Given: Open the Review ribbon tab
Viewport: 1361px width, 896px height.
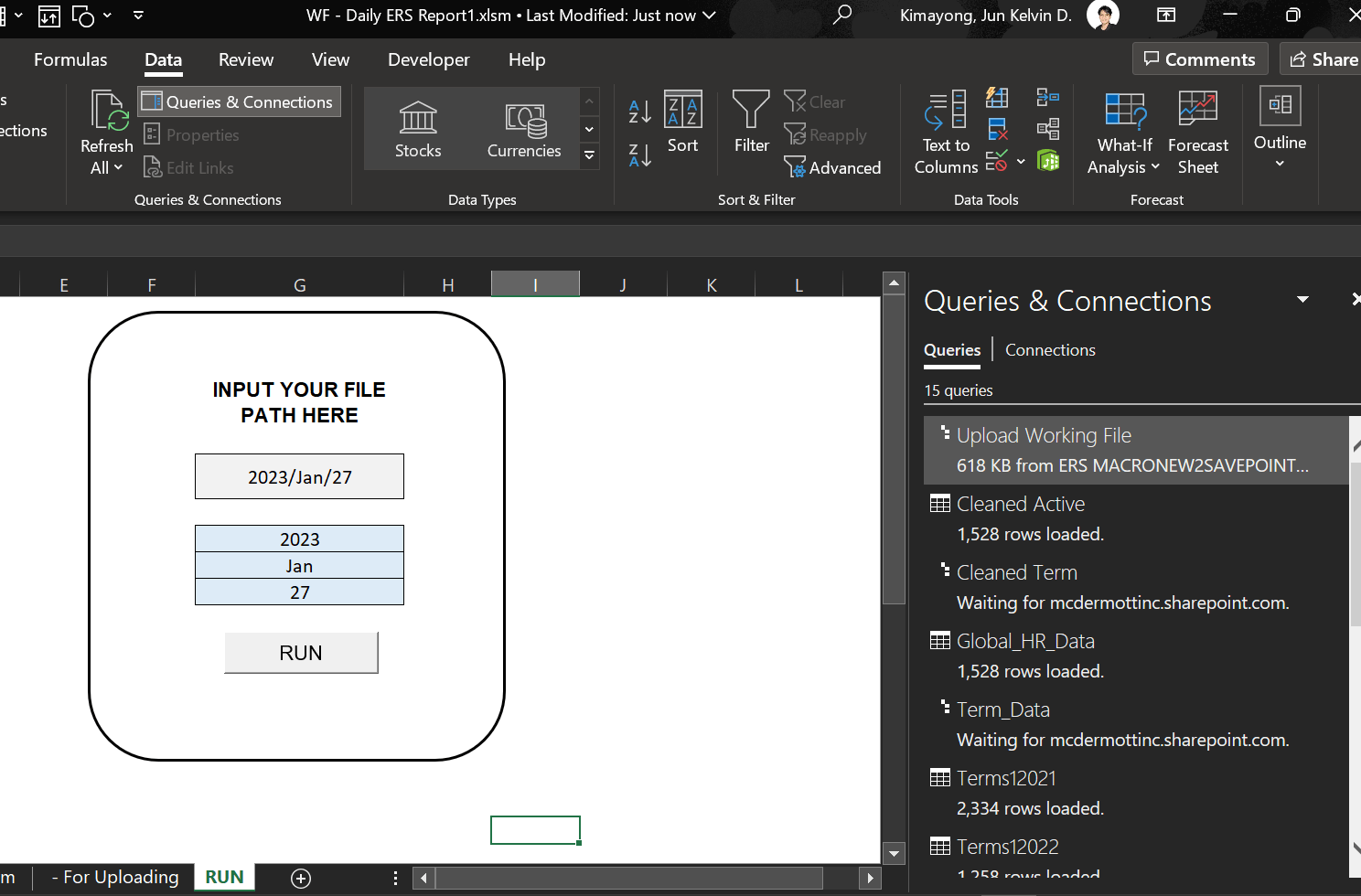Looking at the screenshot, I should click(x=246, y=59).
